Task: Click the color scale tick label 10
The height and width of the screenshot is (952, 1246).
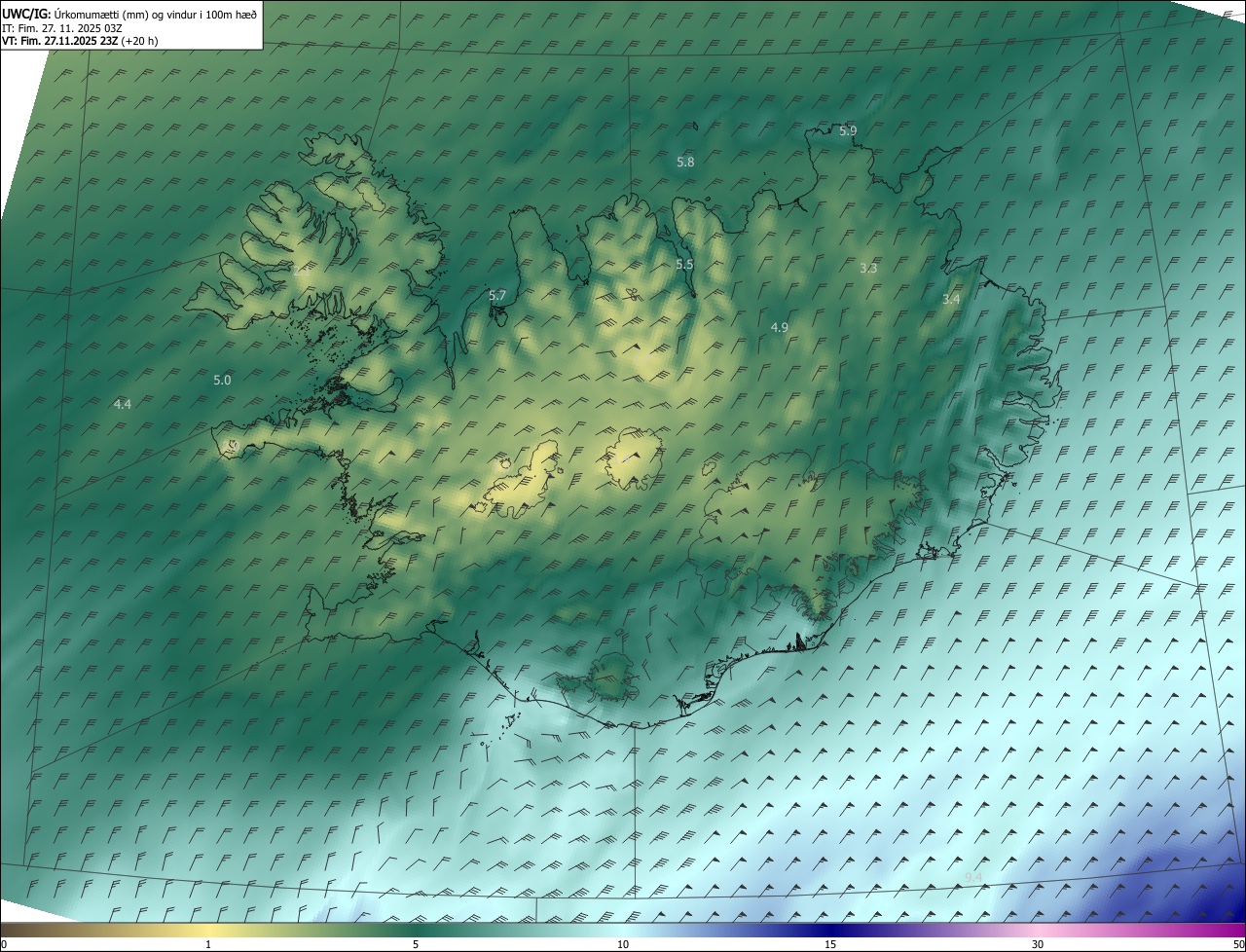Action: 623,944
